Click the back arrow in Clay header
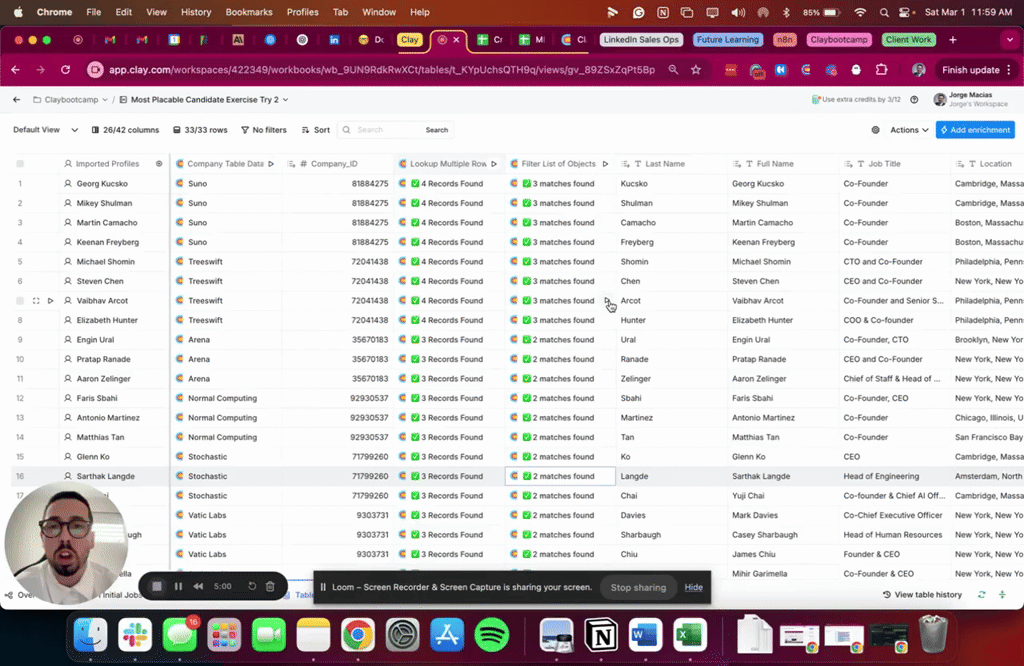The height and width of the screenshot is (666, 1024). click(16, 100)
